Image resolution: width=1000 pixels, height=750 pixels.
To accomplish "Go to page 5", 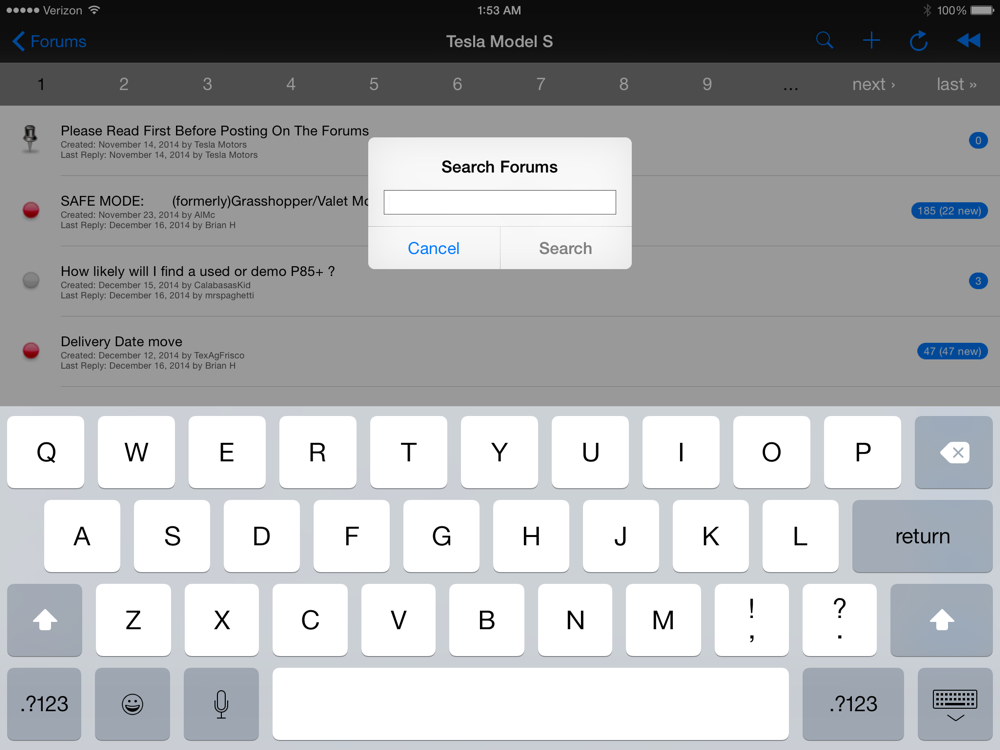I will (x=374, y=84).
